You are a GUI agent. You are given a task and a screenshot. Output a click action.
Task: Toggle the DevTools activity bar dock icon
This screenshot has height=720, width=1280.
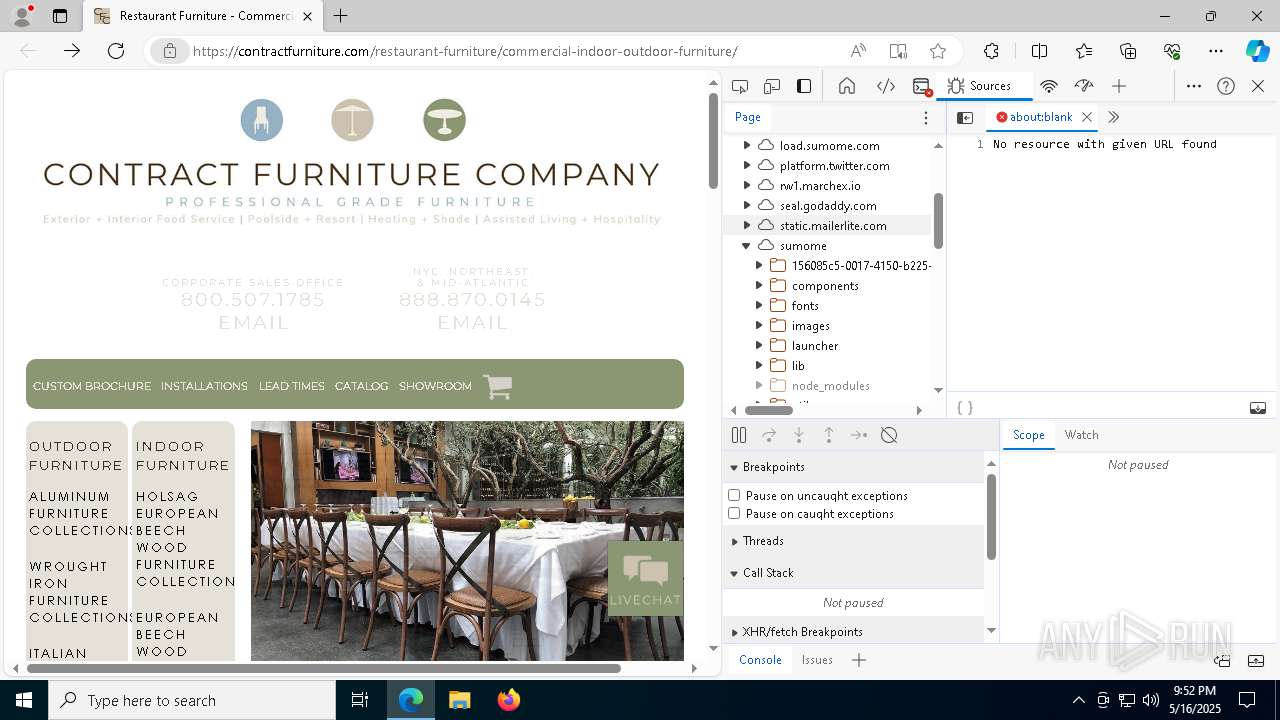click(x=804, y=86)
